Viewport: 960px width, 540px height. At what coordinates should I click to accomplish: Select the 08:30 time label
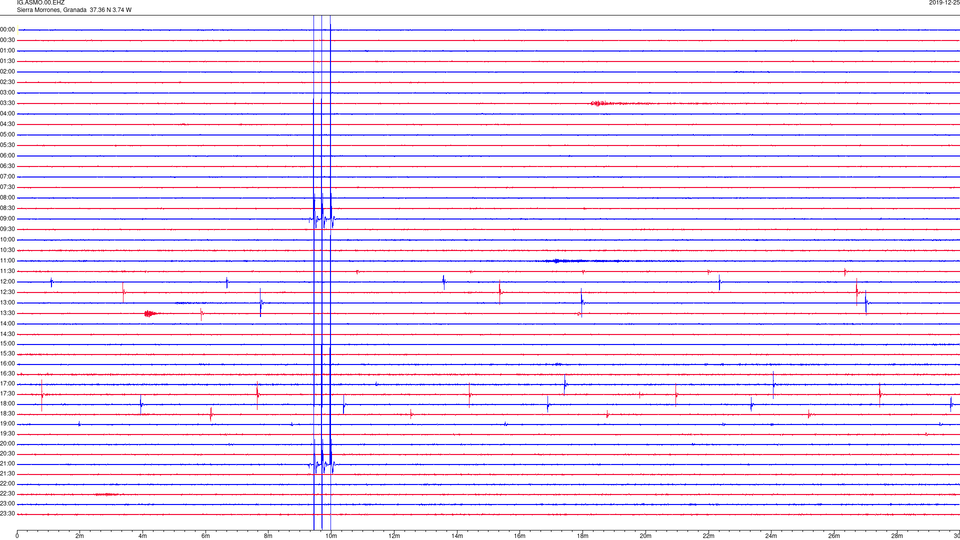(x=7, y=208)
